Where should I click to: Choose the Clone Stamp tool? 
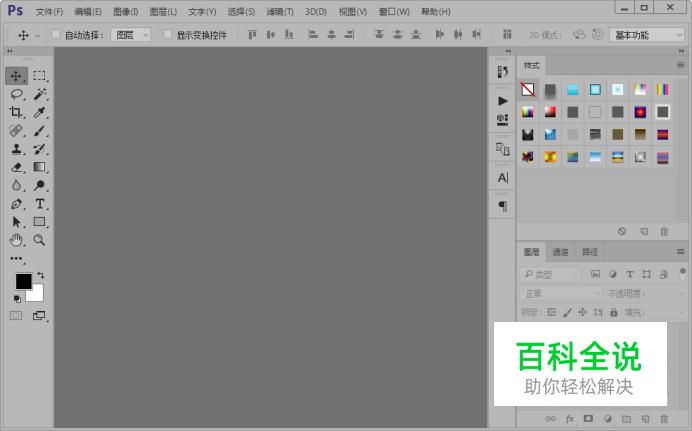16,149
